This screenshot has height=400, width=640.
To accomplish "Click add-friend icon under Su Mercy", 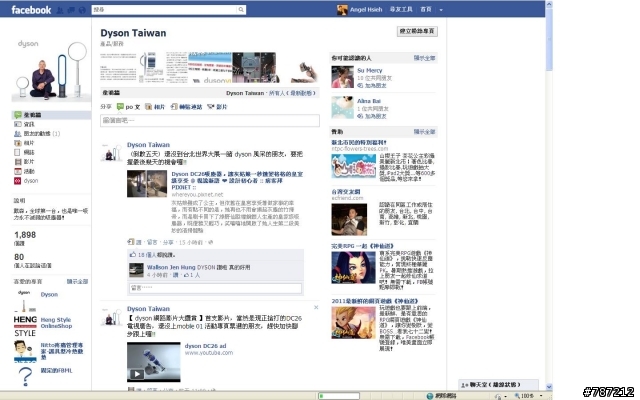I will tap(360, 85).
